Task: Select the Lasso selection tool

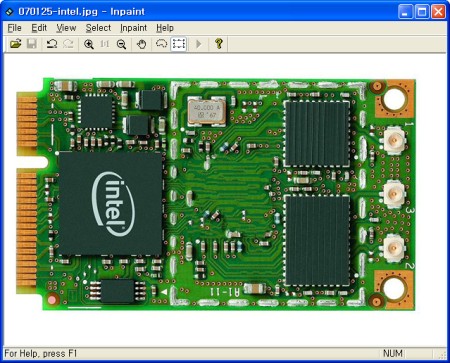Action: click(x=162, y=44)
